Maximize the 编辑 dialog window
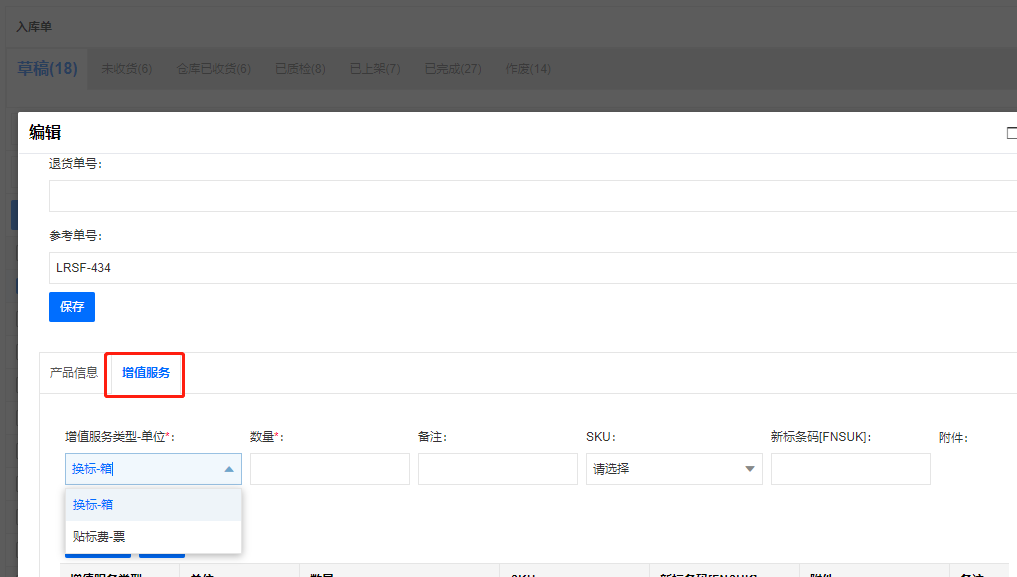The height and width of the screenshot is (577, 1017). coord(1012,133)
